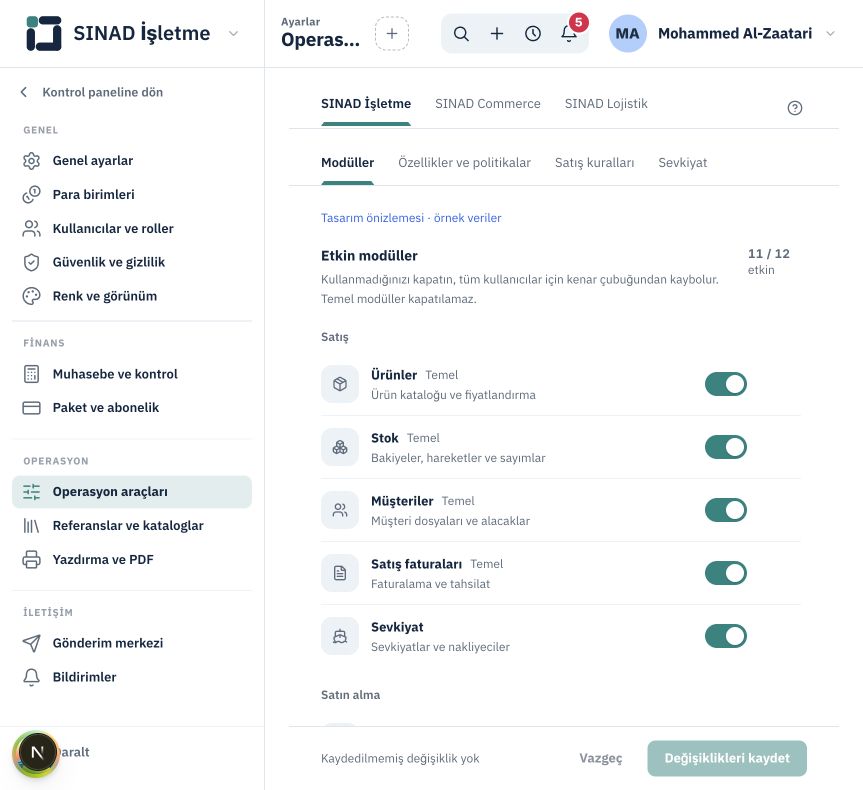Click the calculator icon for Muhasebe ve kontrol
Screen dimensions: 863x790
coord(31,374)
